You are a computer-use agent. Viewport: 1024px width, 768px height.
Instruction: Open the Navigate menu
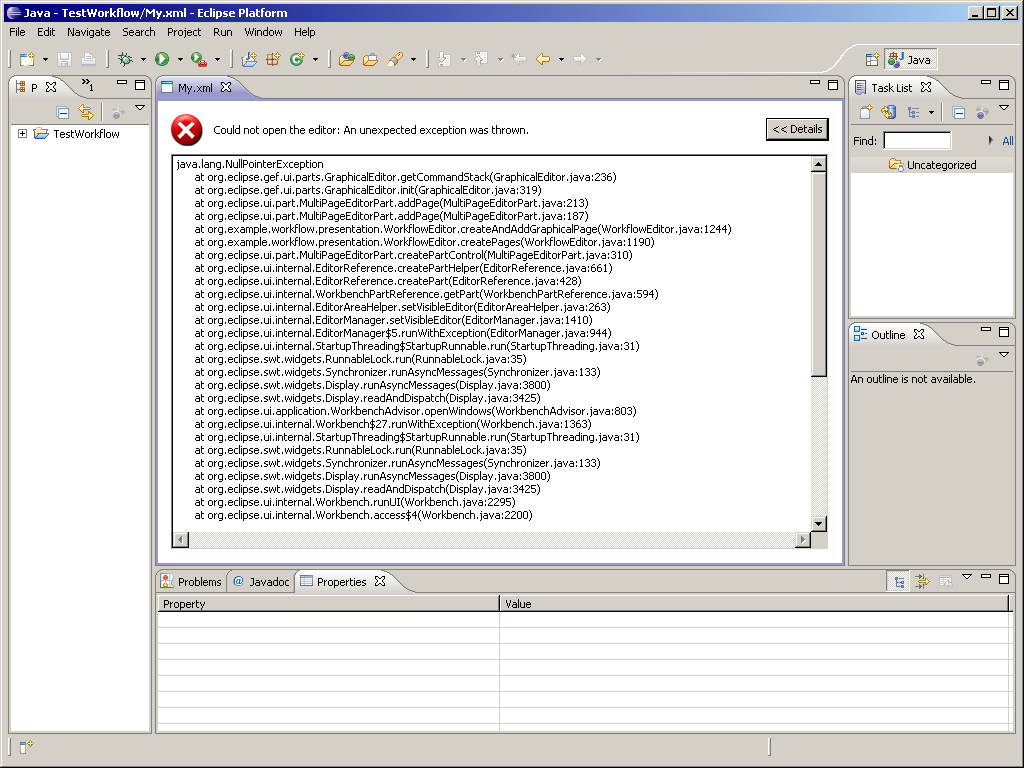(x=88, y=32)
